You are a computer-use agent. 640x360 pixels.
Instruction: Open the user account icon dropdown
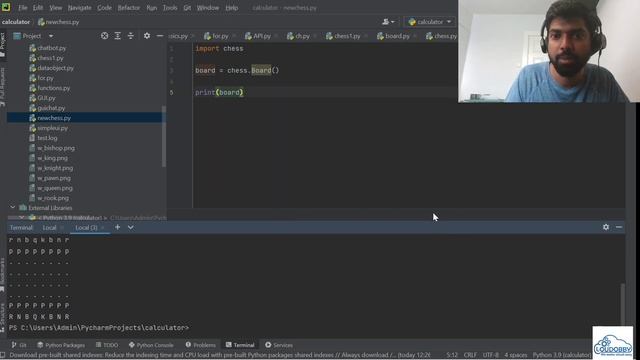pos(388,22)
